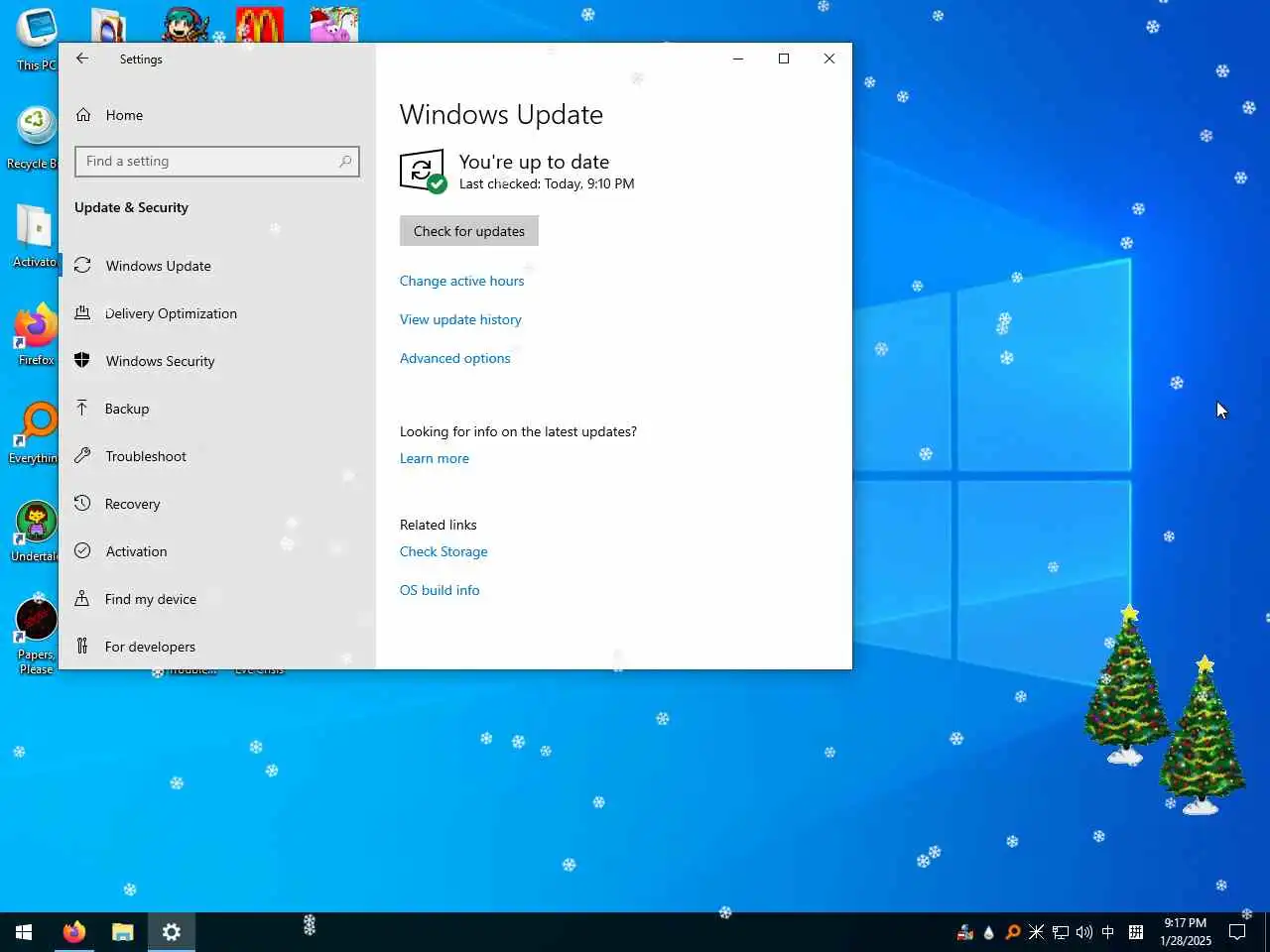Open the OS build info link
This screenshot has height=952, width=1270.
point(440,590)
